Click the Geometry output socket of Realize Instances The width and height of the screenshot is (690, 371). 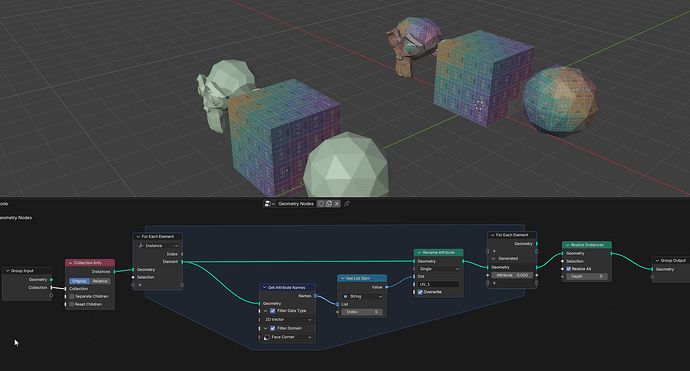point(611,253)
